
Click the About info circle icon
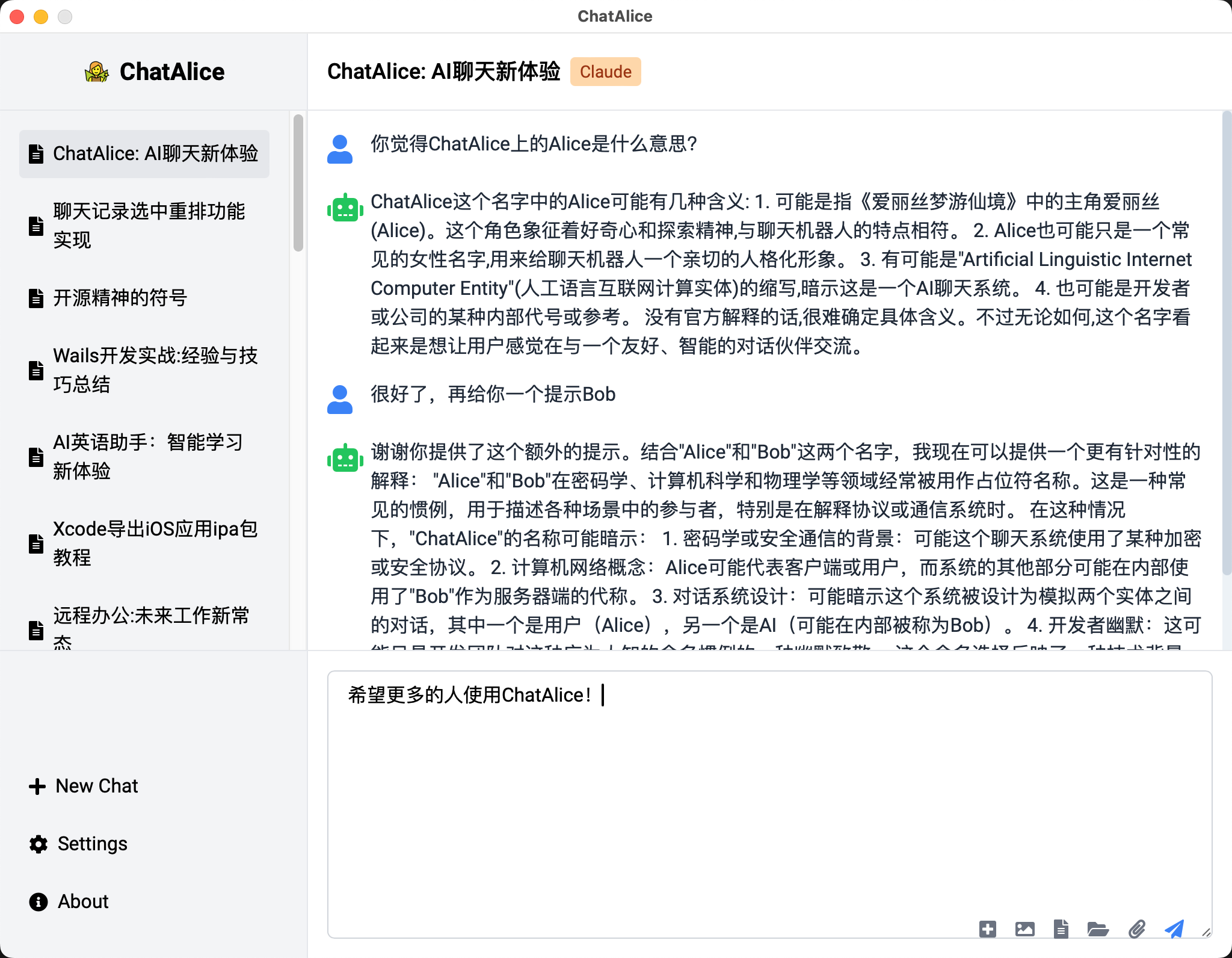pyautogui.click(x=38, y=901)
